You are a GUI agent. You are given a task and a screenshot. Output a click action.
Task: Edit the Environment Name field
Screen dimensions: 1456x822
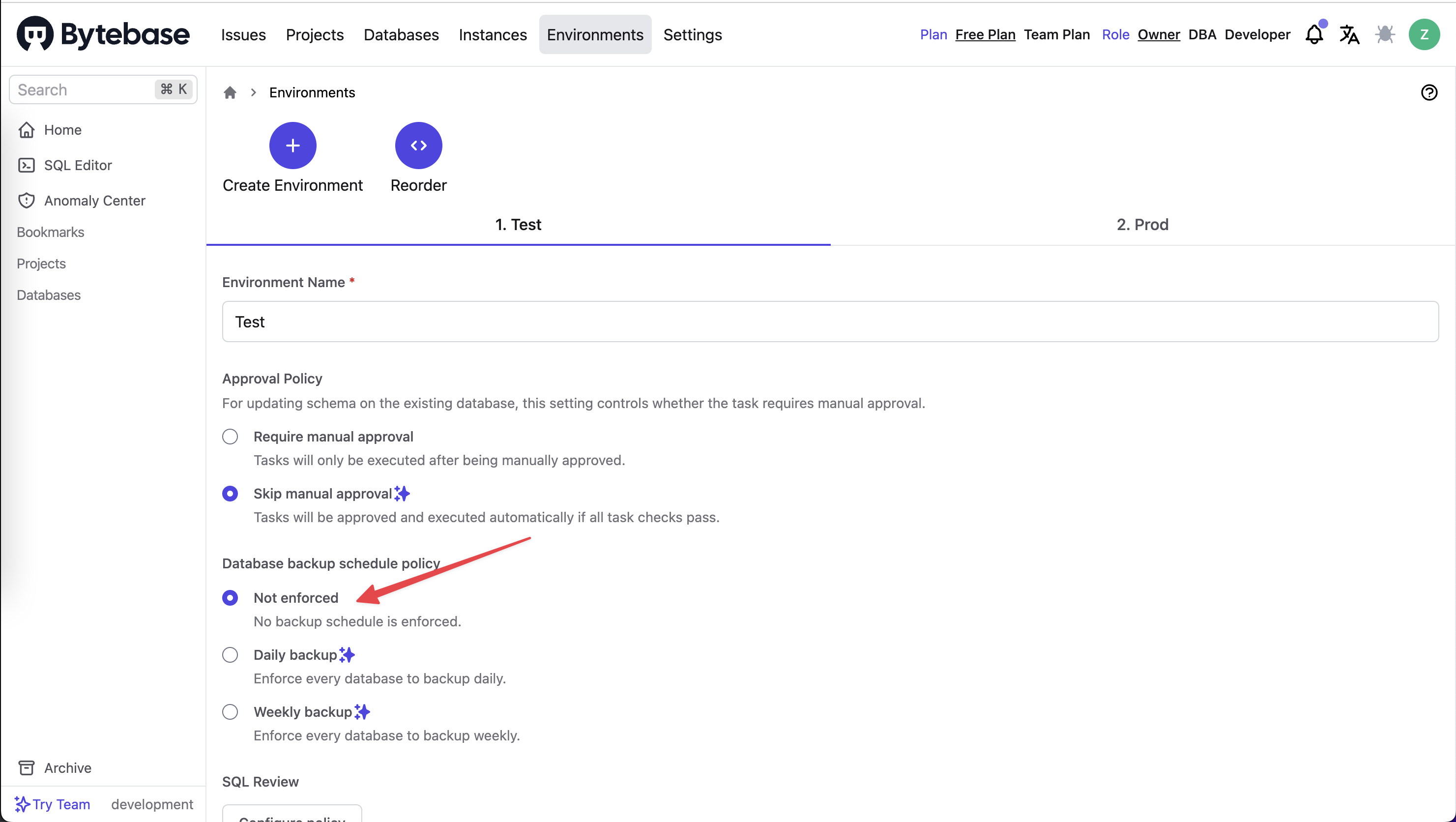pyautogui.click(x=830, y=321)
